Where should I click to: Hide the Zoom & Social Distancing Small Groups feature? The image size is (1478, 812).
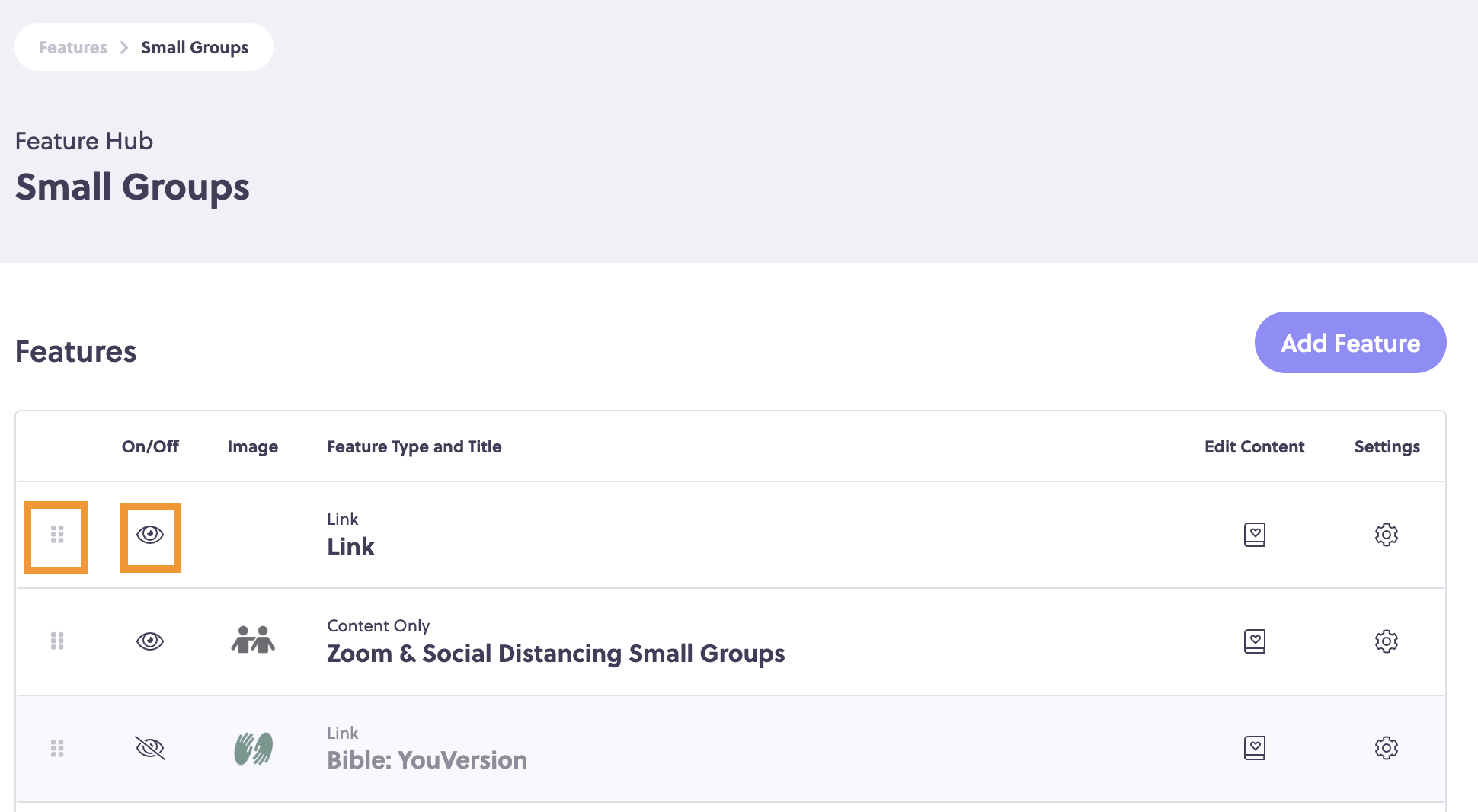point(150,641)
